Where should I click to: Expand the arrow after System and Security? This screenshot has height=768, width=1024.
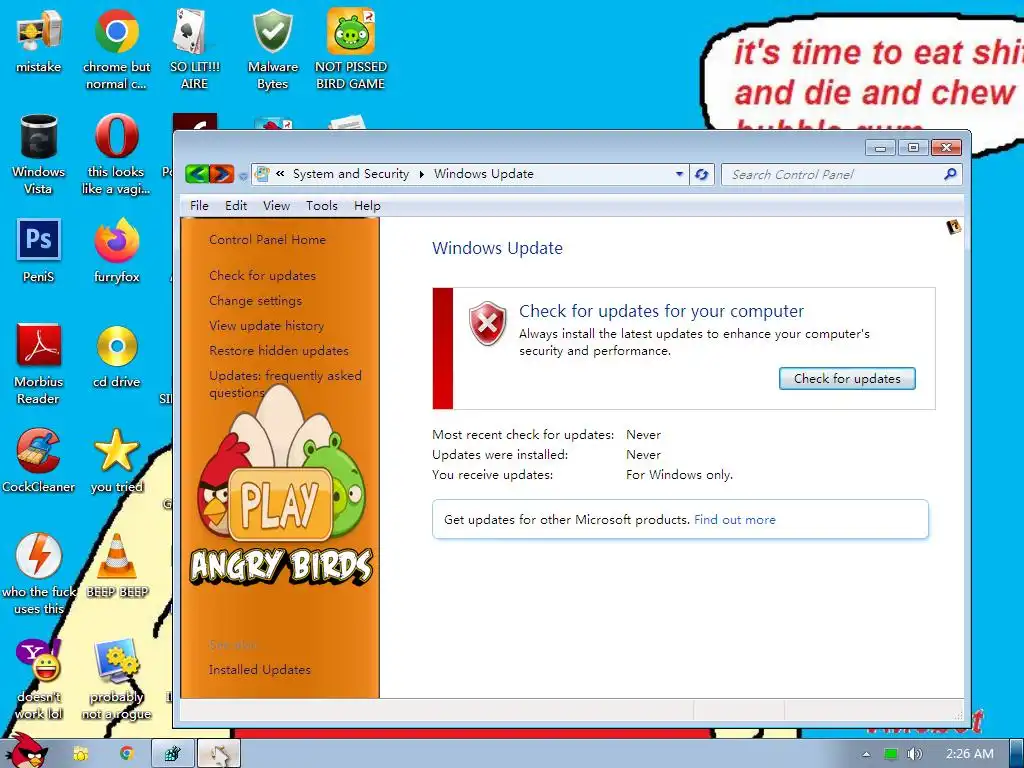pos(421,174)
